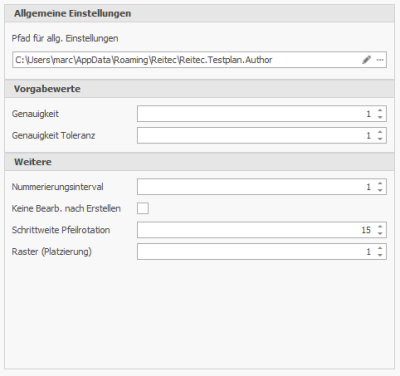Decrease Genauigkeit Toleranz with down arrow

tap(380, 139)
